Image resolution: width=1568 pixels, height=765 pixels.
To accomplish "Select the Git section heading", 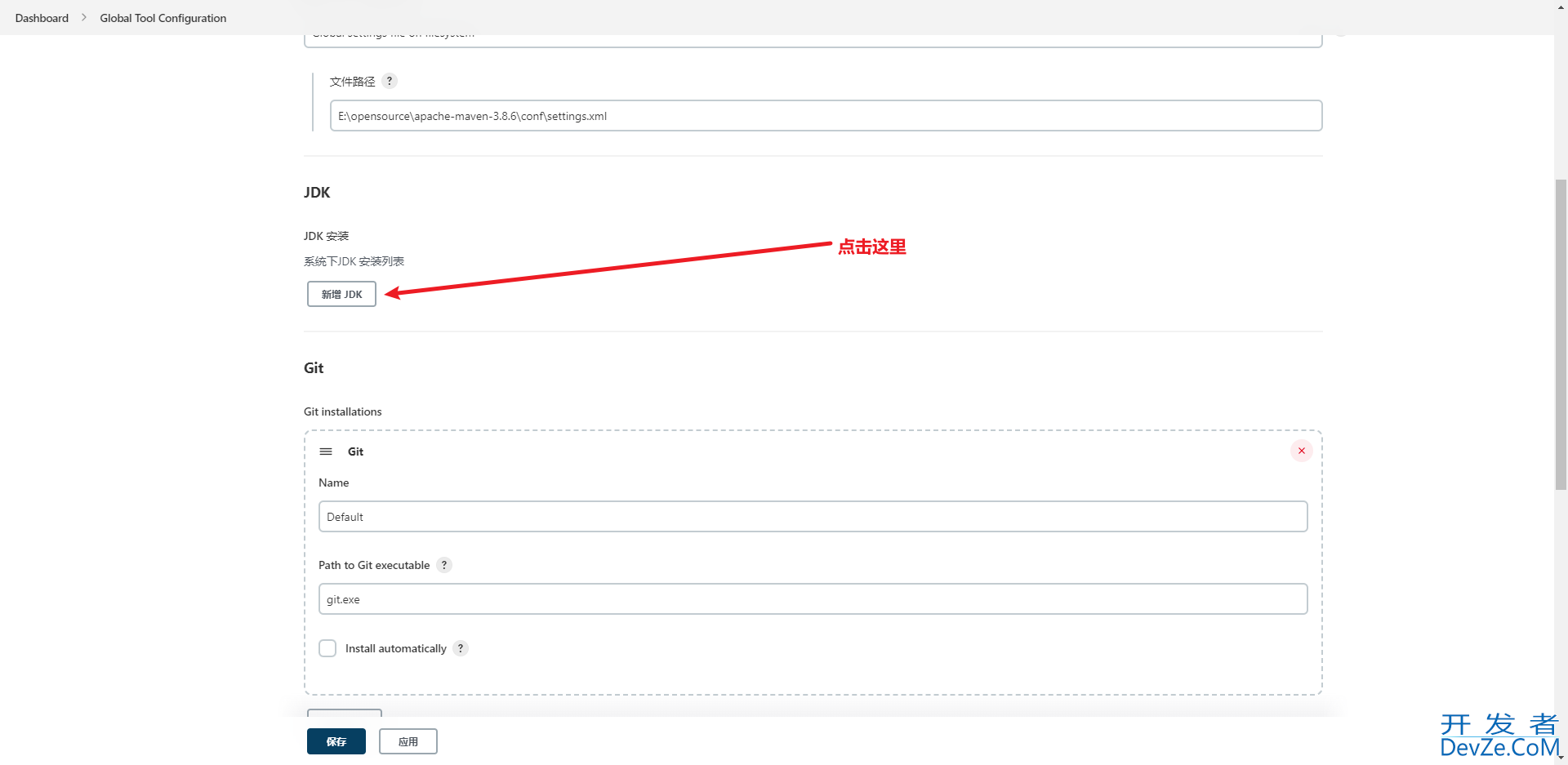I will (x=314, y=368).
